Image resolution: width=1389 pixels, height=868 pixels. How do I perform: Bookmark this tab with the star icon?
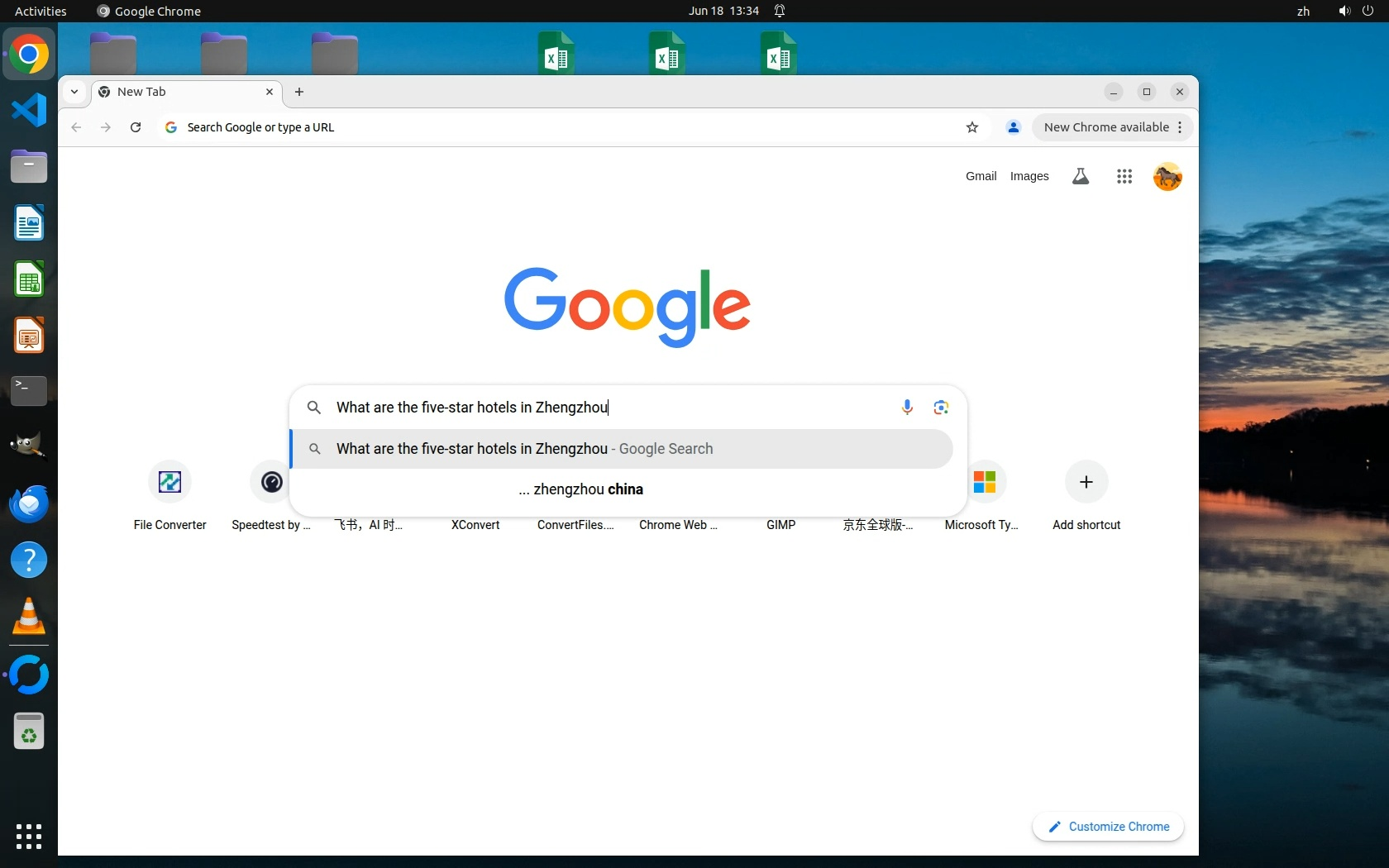[x=972, y=127]
